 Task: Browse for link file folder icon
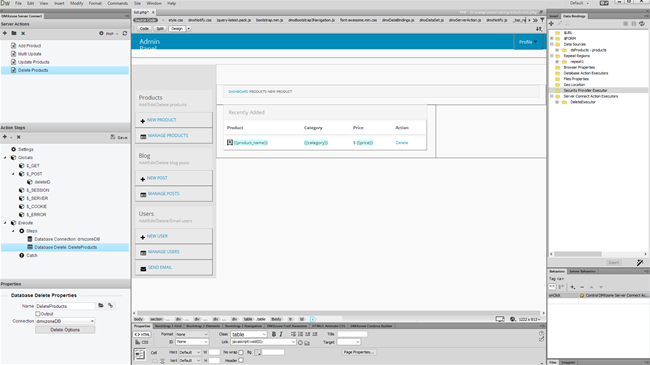click(307, 343)
